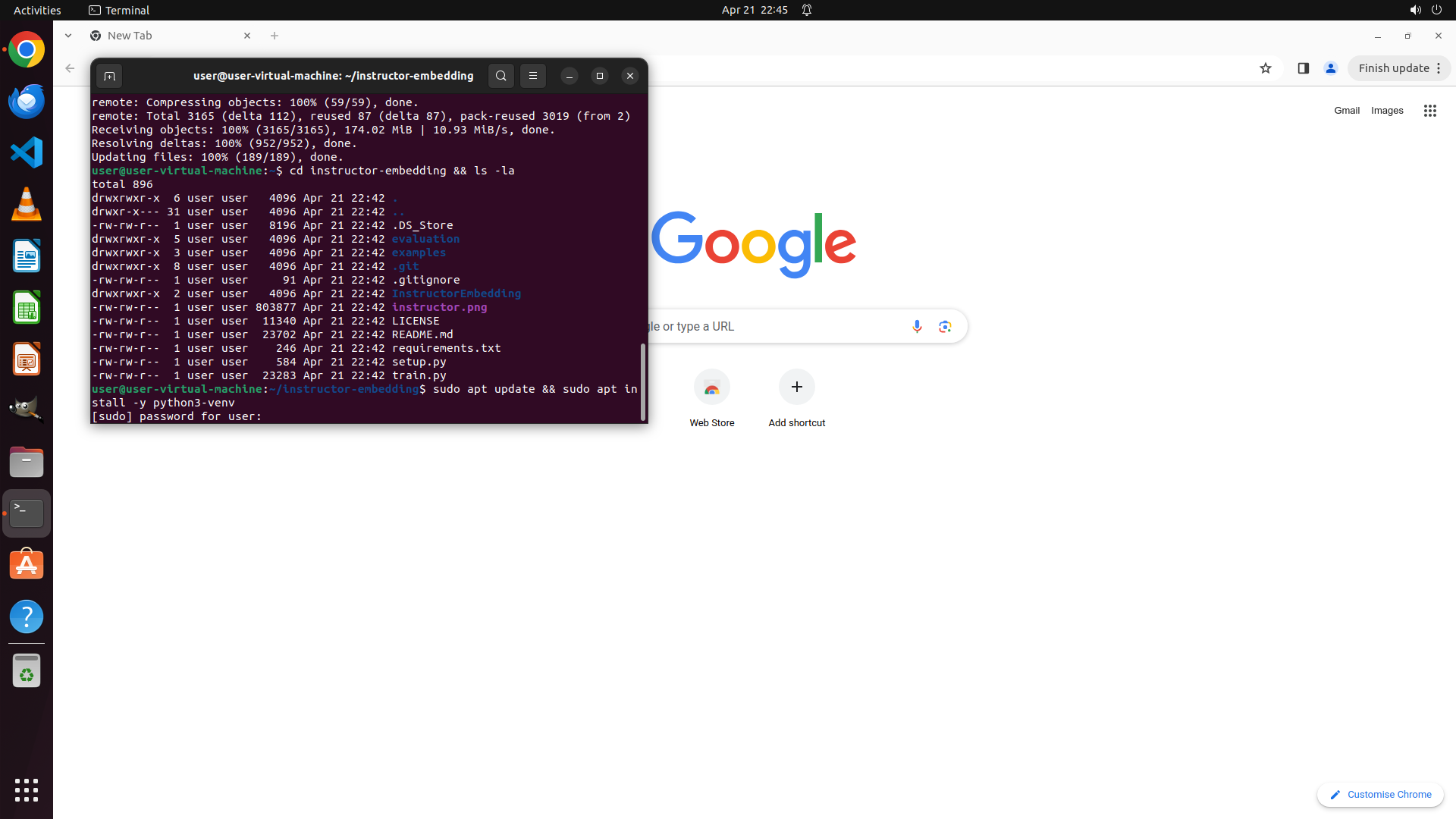Click the terminal vertical scrollbar
Viewport: 1456px width, 819px height.
(x=643, y=381)
